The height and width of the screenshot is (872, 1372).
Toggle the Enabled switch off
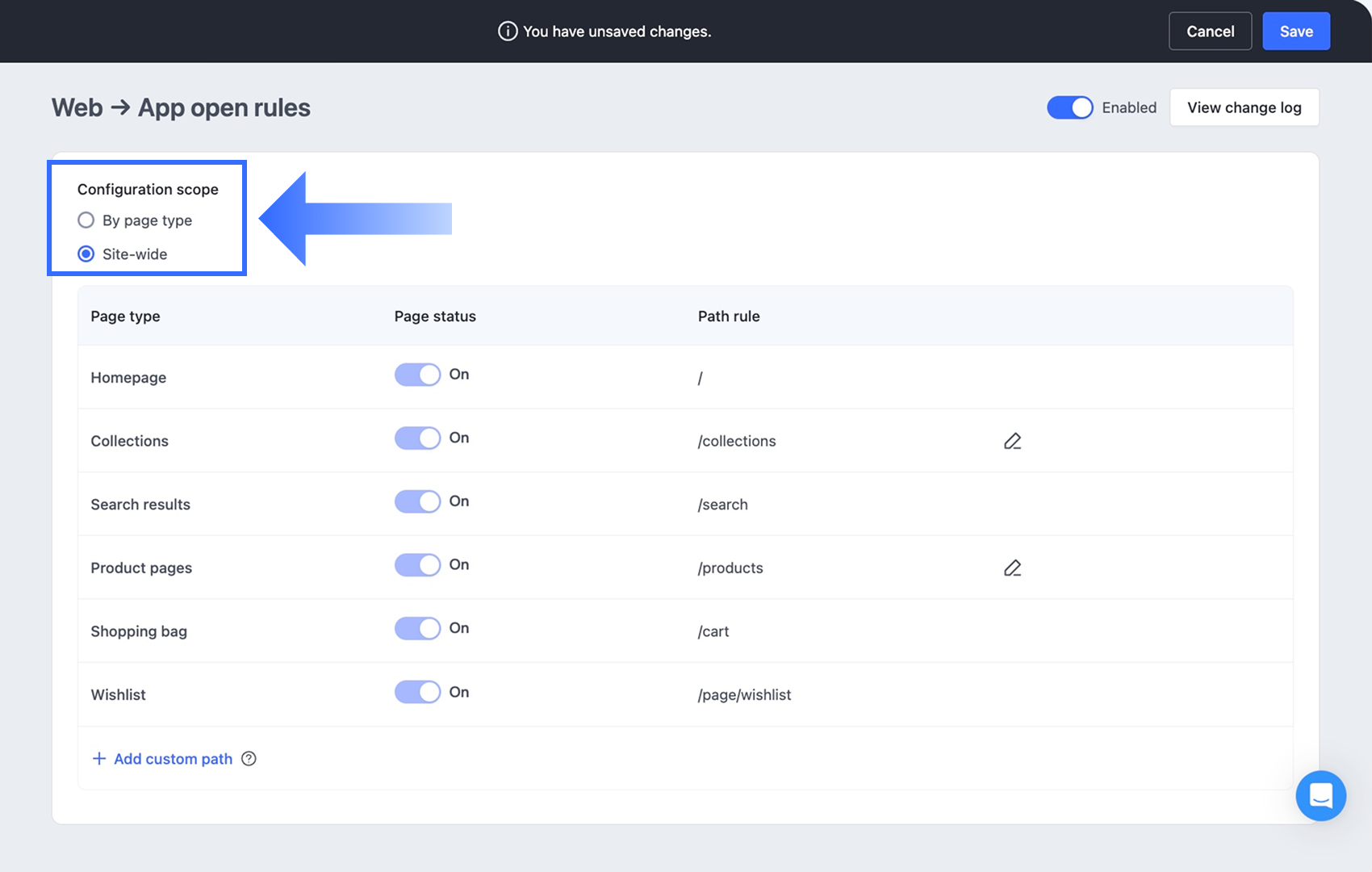(x=1069, y=107)
